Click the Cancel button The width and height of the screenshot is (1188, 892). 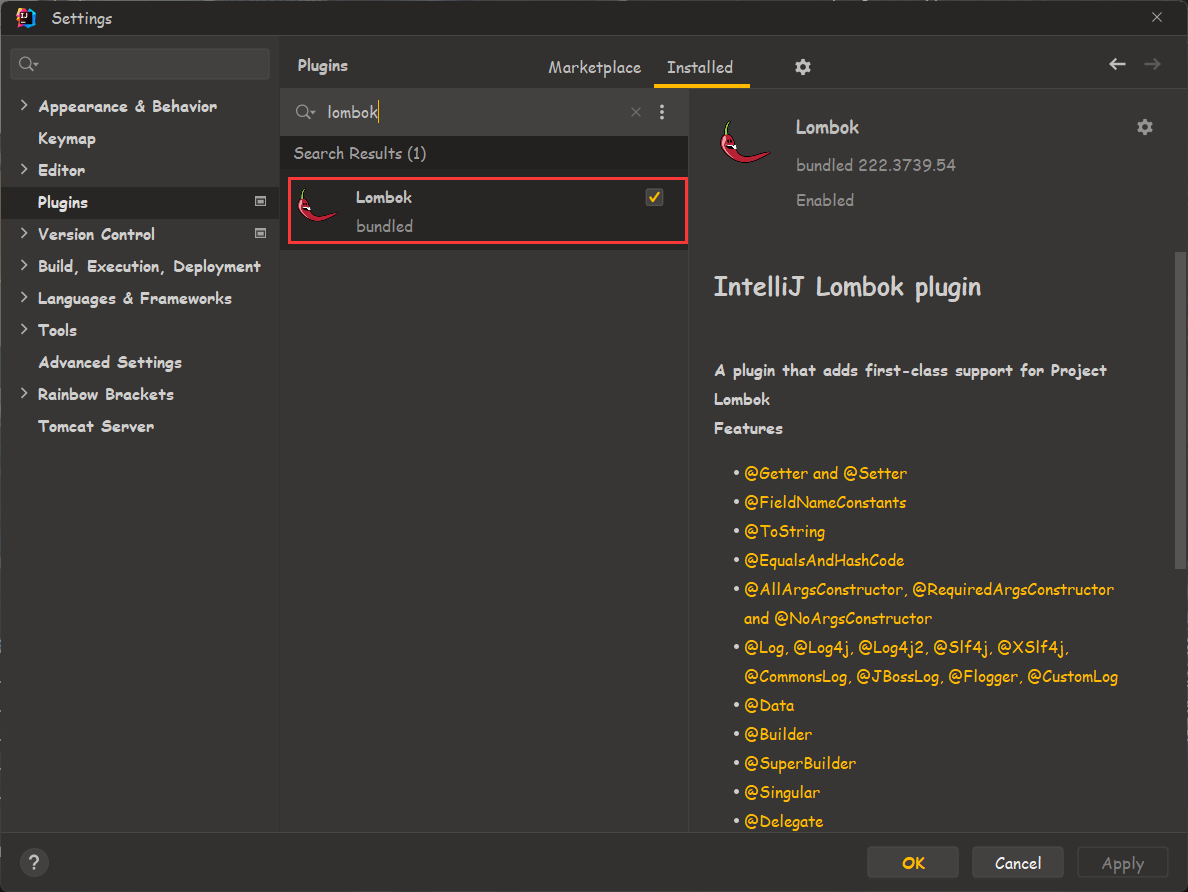pos(1018,862)
